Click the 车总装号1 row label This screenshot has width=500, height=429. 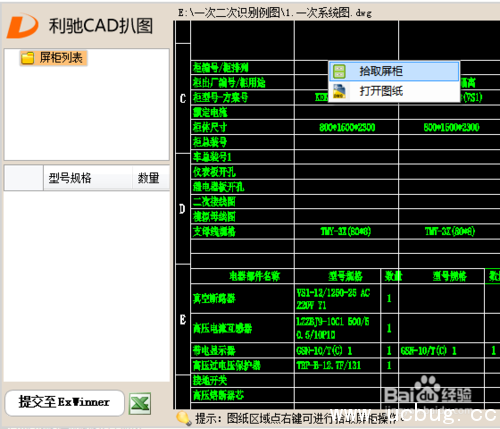212,157
